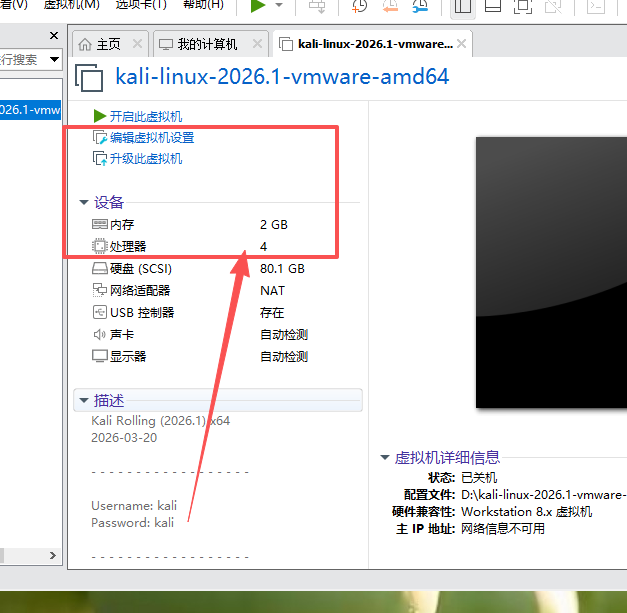Collapse the 设备 section
627x613 pixels.
pos(84,202)
